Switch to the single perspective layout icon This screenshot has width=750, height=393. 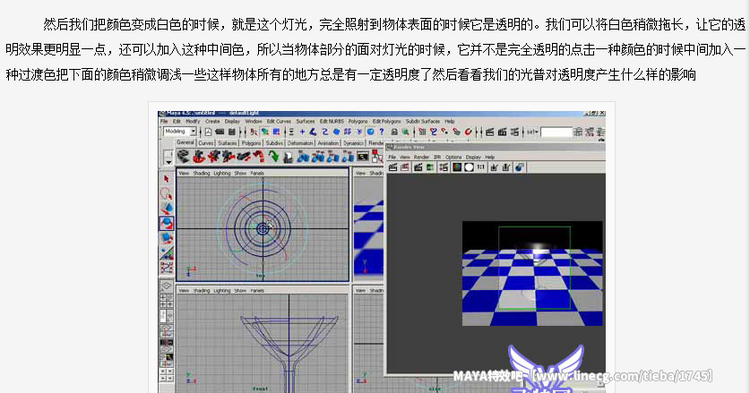click(x=166, y=286)
